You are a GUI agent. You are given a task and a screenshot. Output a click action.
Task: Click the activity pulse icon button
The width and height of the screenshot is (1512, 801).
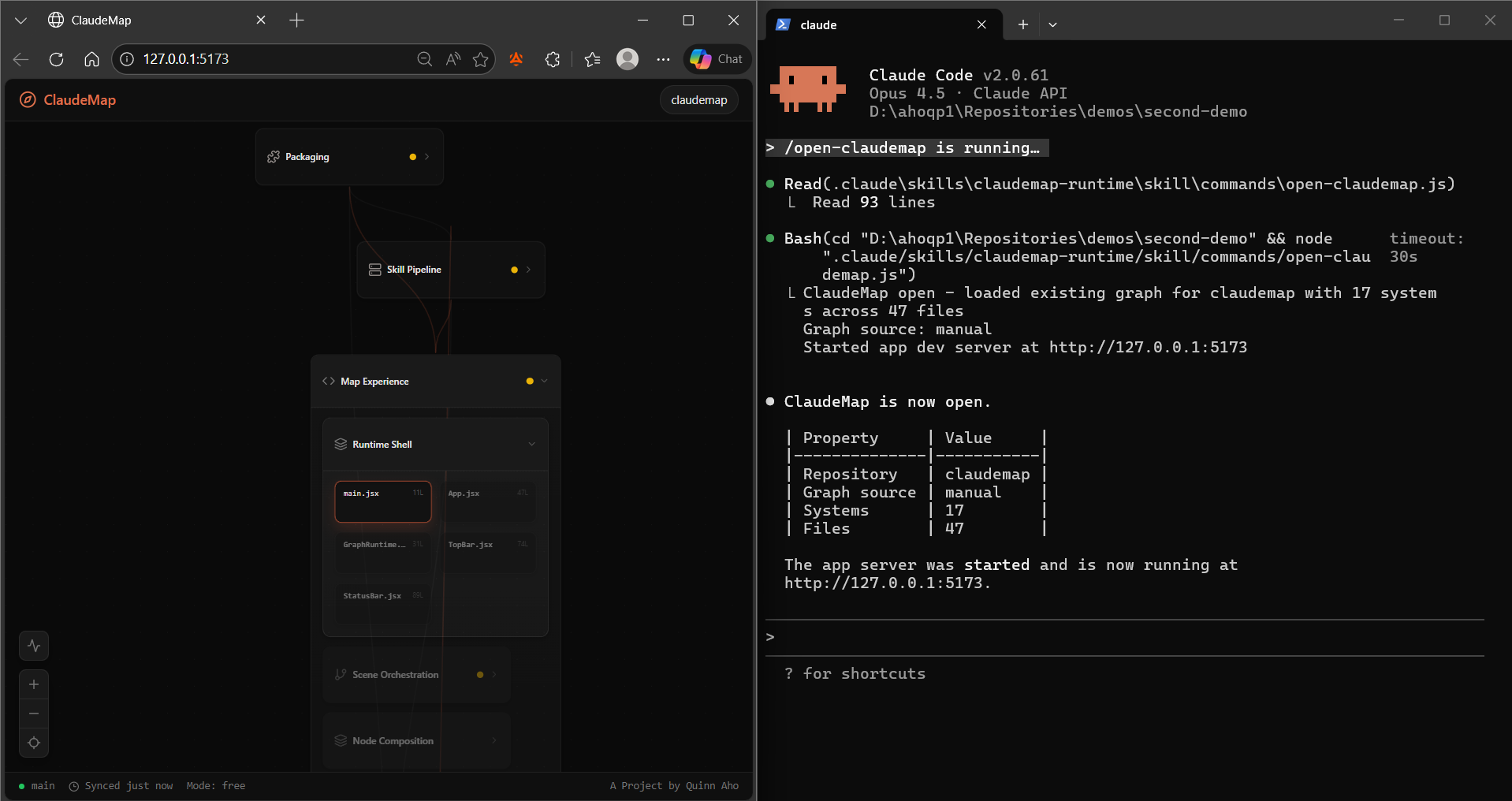(x=34, y=646)
